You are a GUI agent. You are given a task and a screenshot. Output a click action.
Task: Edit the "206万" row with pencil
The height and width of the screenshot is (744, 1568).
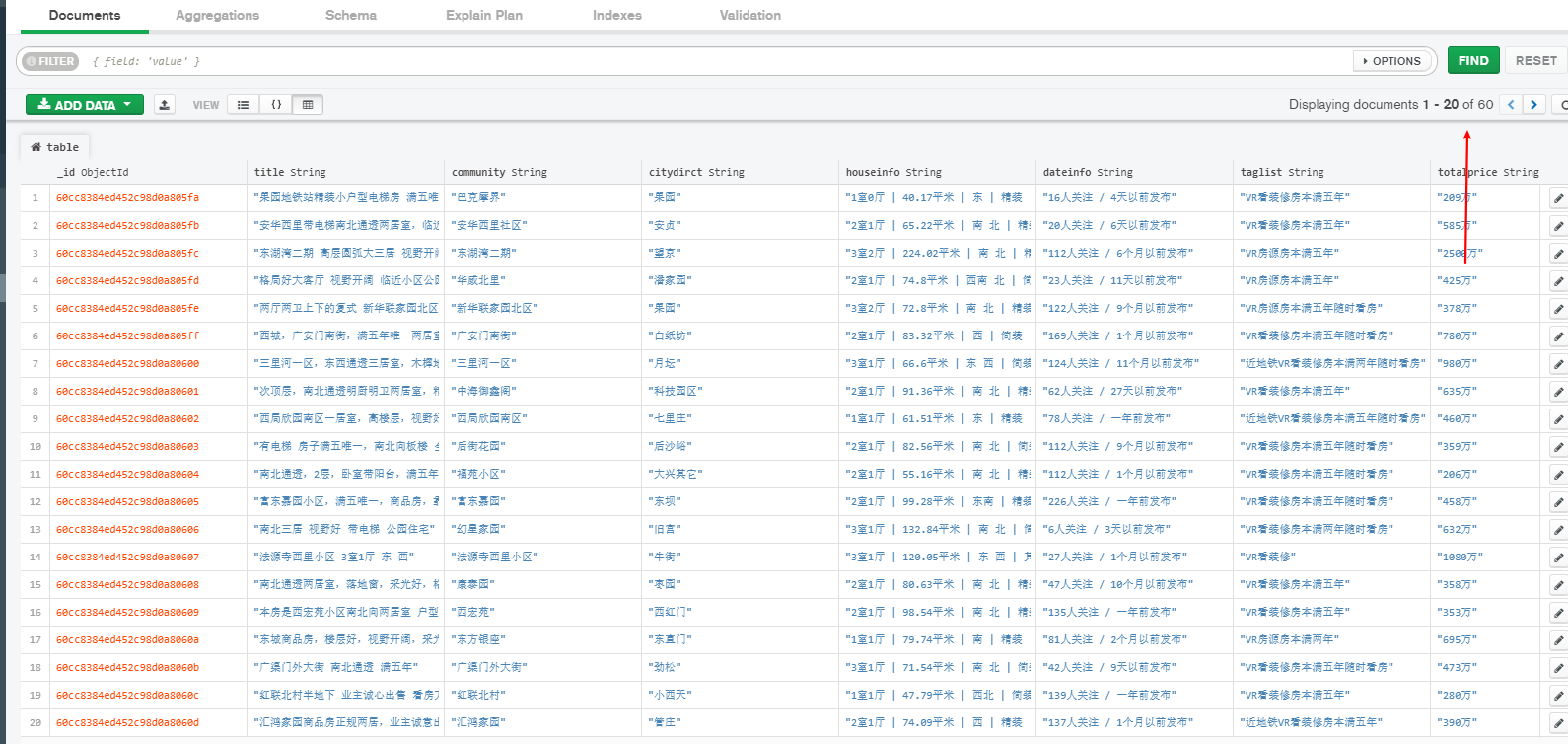pos(1559,475)
